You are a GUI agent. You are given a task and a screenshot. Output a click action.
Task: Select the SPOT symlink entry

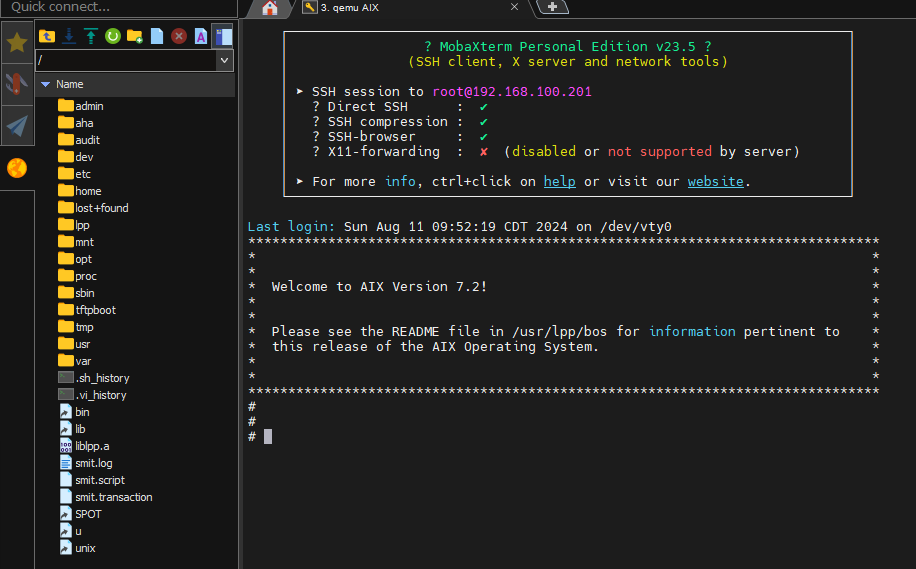pos(81,514)
